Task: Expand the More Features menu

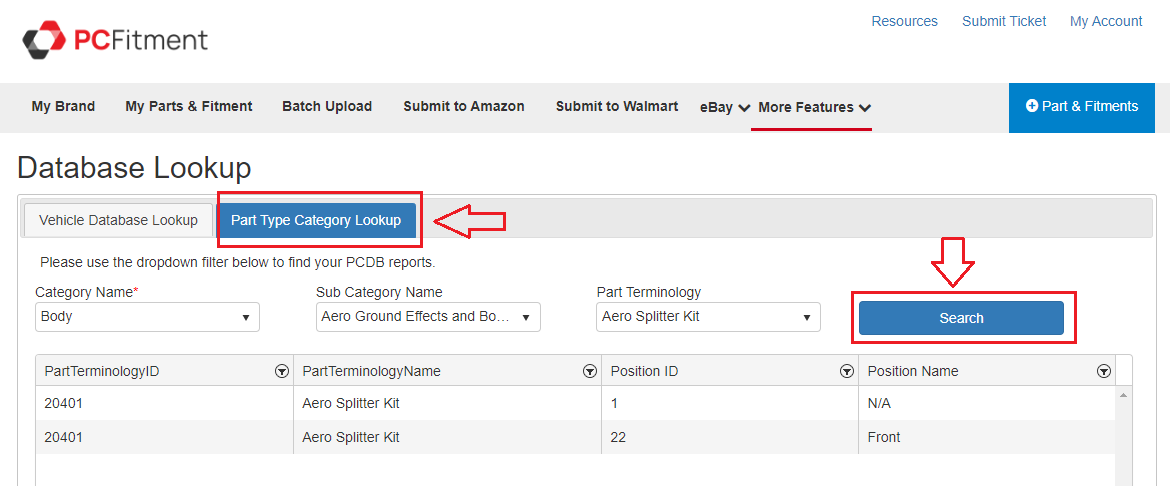Action: (814, 107)
